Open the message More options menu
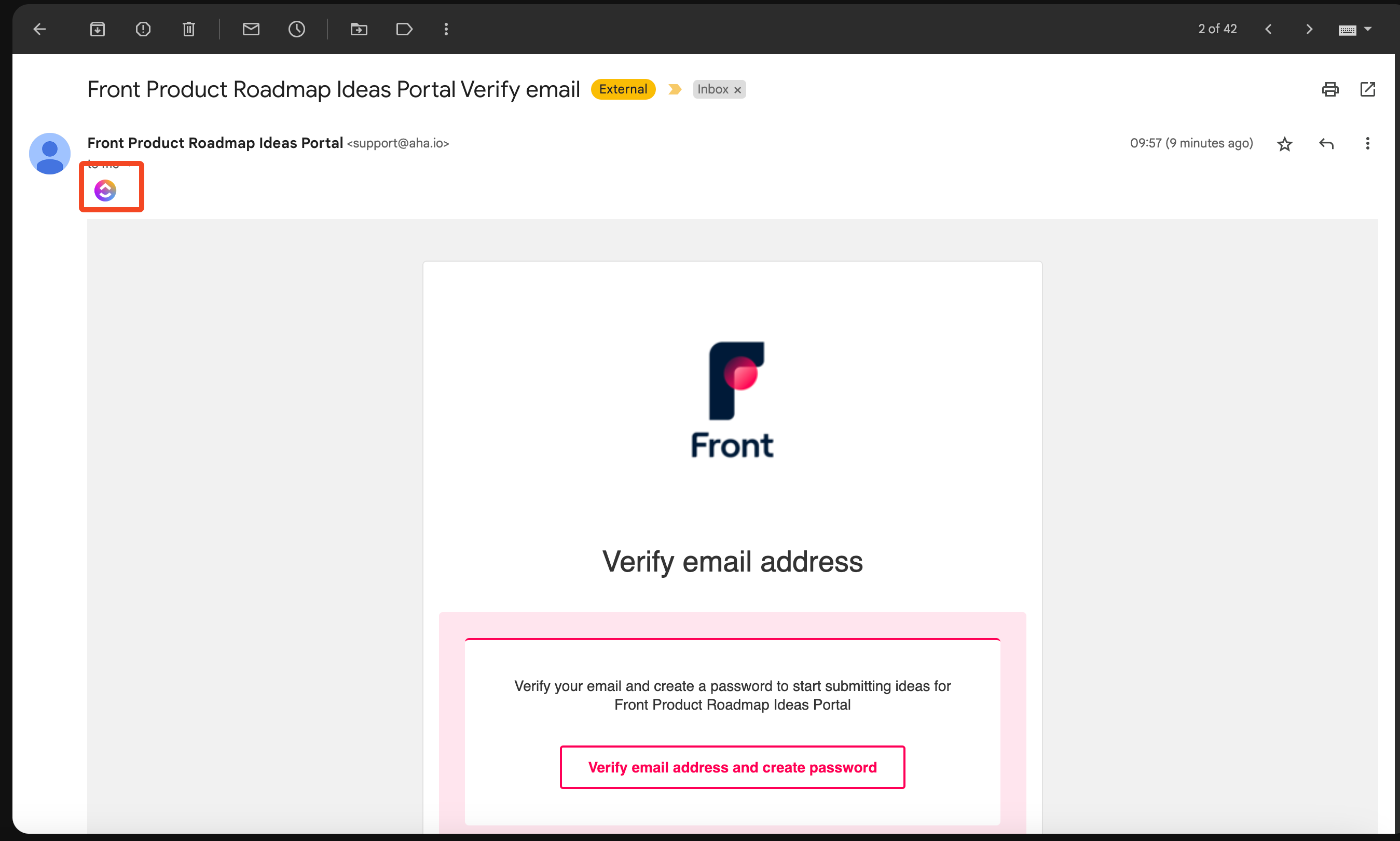The height and width of the screenshot is (841, 1400). click(x=1367, y=143)
